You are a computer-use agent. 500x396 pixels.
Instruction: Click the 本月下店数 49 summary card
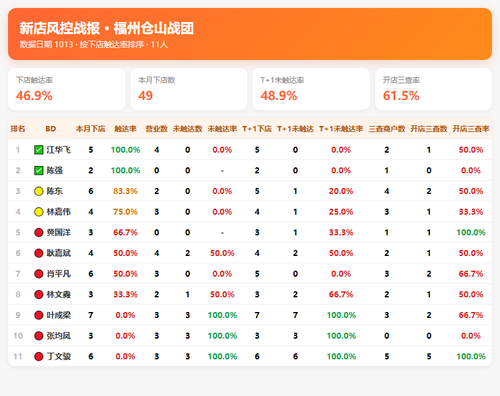click(x=189, y=89)
